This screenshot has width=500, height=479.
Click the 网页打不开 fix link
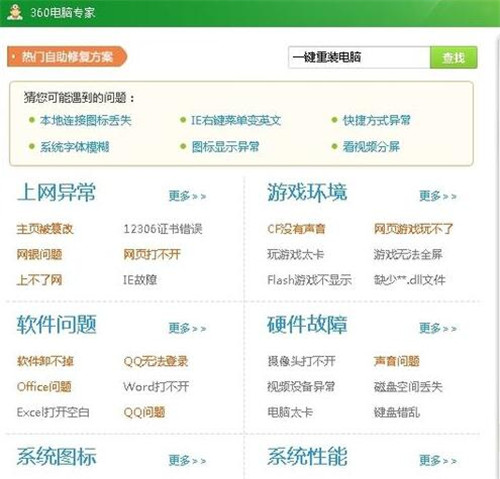[x=152, y=254]
